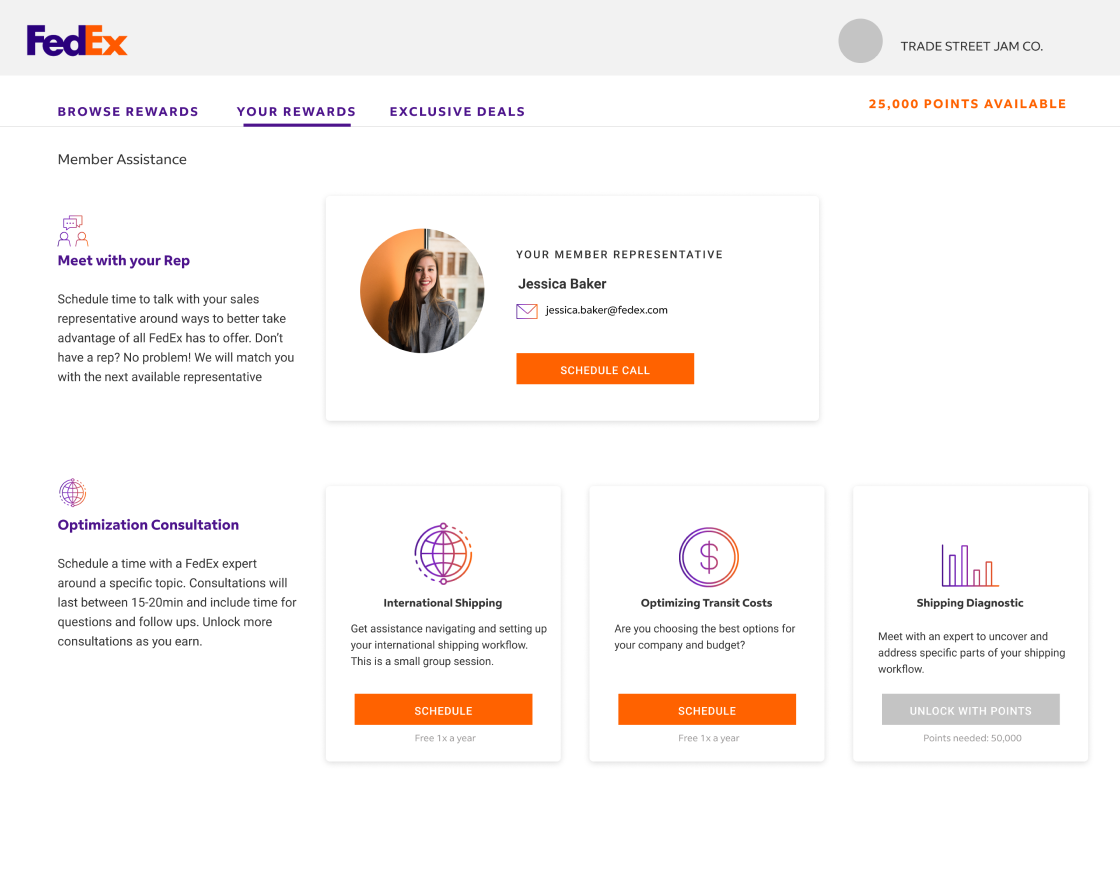Image resolution: width=1120 pixels, height=875 pixels.
Task: Schedule the Optimizing Transit Costs consultation
Action: click(x=706, y=709)
